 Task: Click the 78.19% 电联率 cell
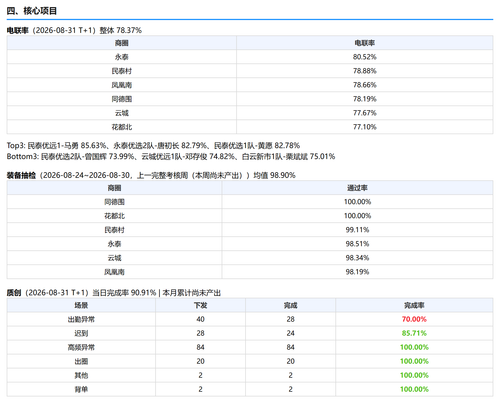(x=365, y=99)
